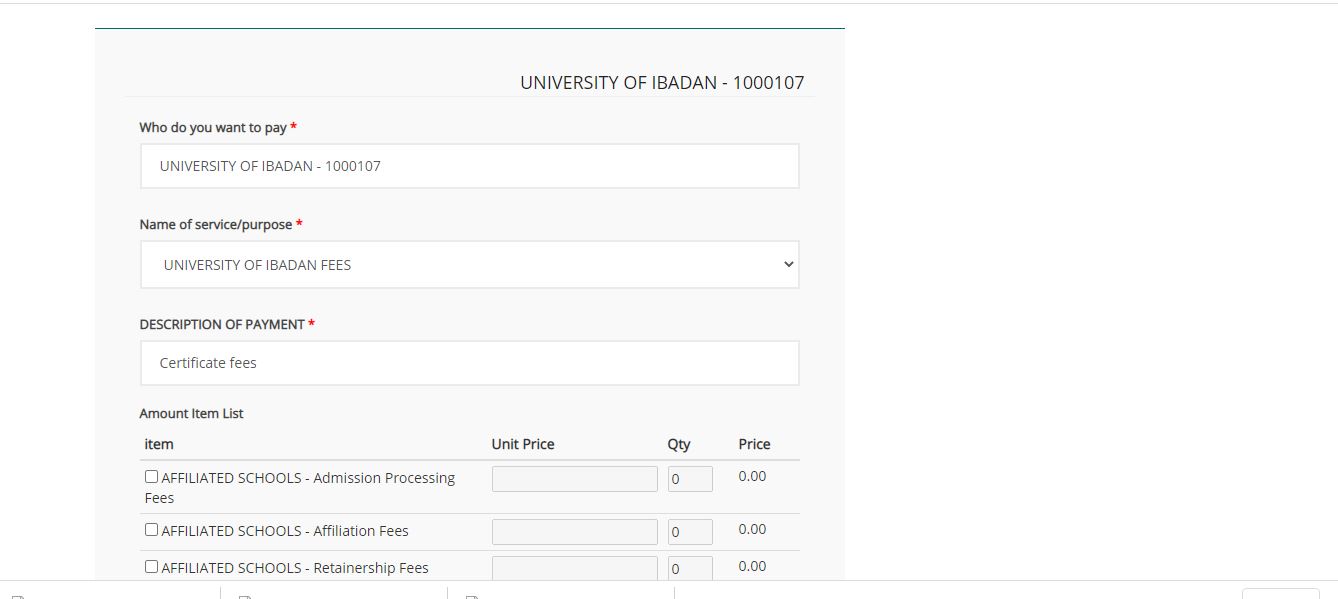Click the 'Price' column header
This screenshot has width=1338, height=599.
click(x=754, y=444)
